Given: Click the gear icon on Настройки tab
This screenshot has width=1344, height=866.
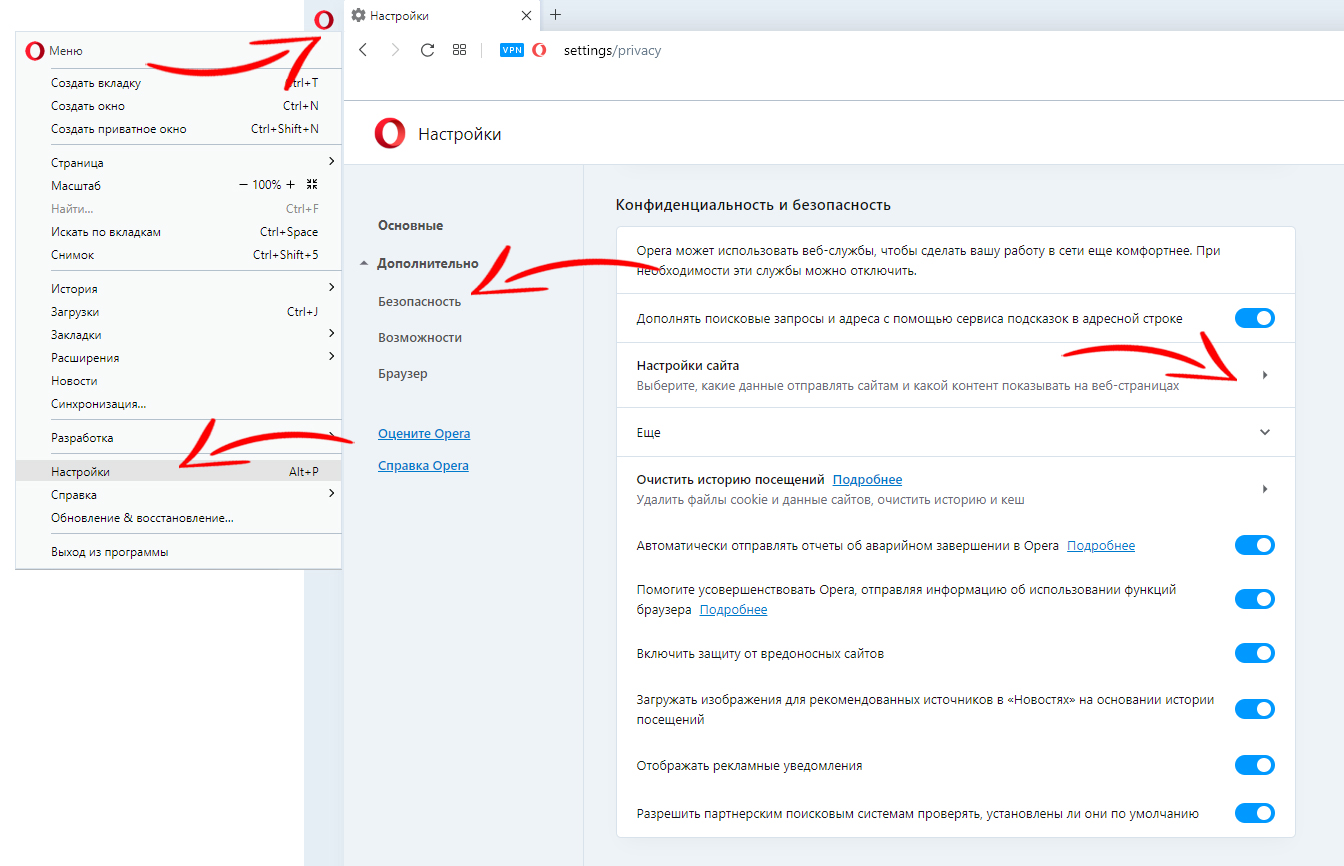Looking at the screenshot, I should (x=359, y=16).
